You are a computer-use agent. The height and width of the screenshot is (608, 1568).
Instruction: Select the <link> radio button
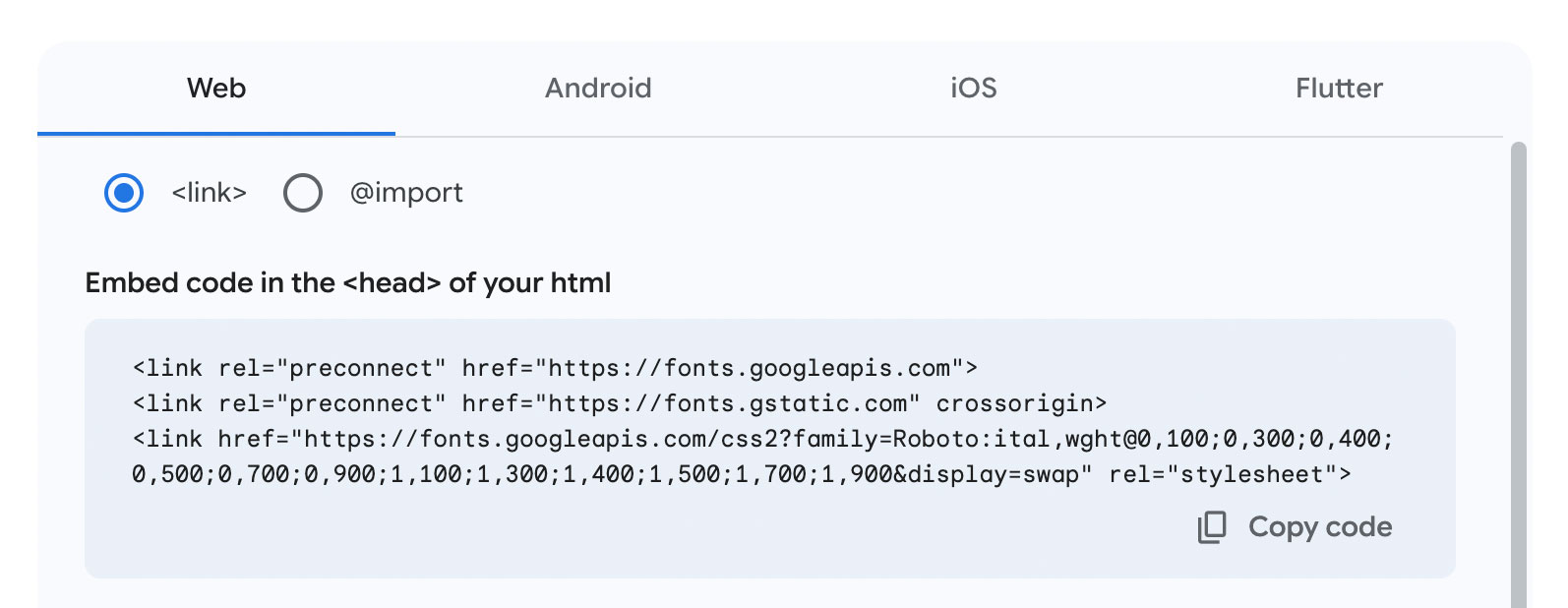coord(123,193)
